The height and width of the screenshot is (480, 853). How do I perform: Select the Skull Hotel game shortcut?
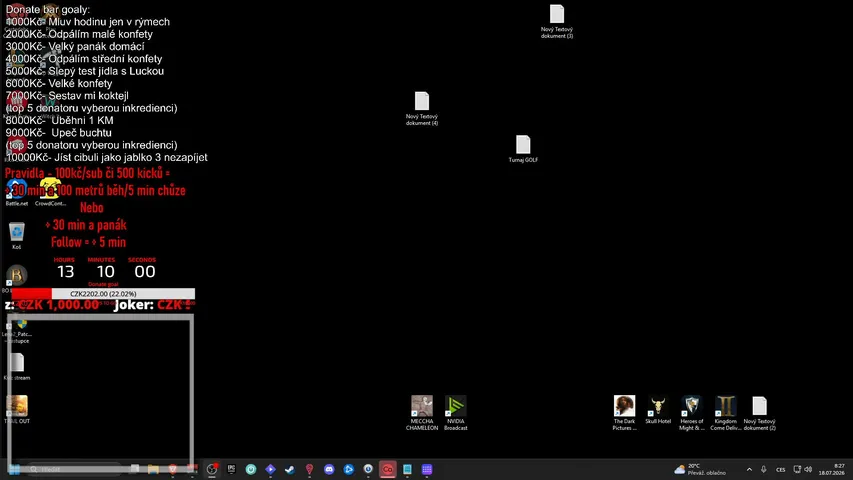click(658, 410)
